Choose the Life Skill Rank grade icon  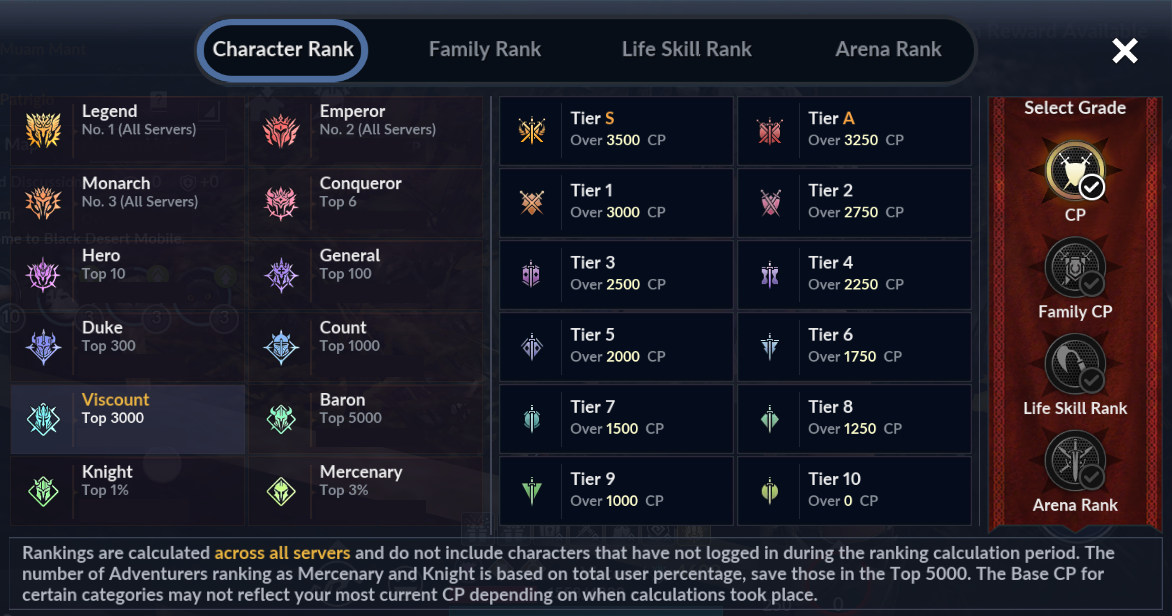coord(1074,364)
